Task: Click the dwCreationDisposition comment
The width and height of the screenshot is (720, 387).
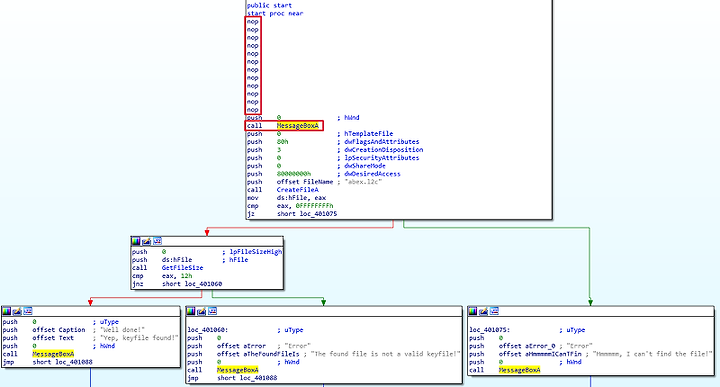Action: coord(384,150)
